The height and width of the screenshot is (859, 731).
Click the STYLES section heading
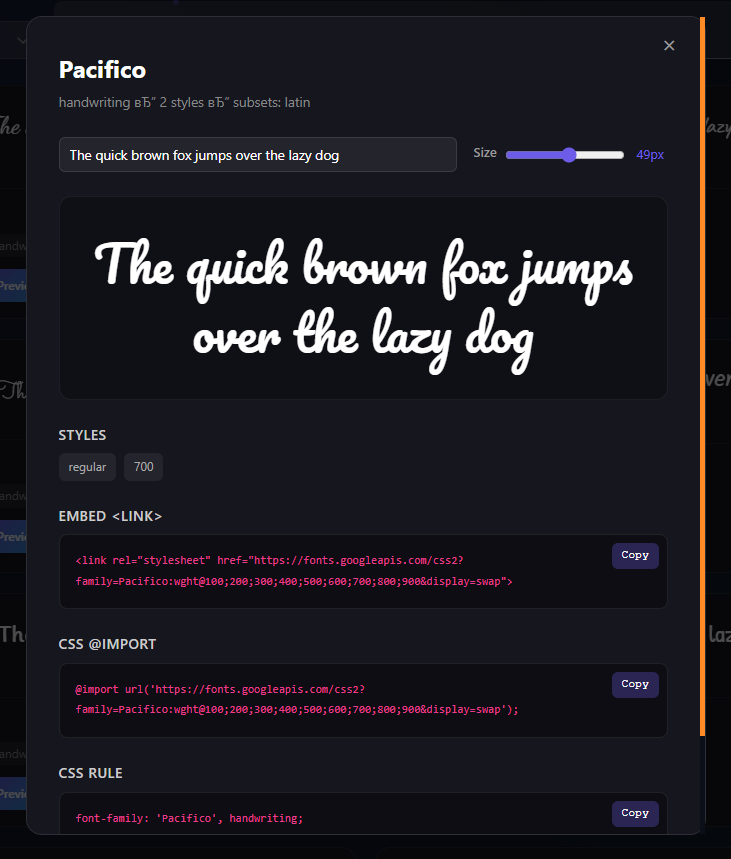click(82, 435)
